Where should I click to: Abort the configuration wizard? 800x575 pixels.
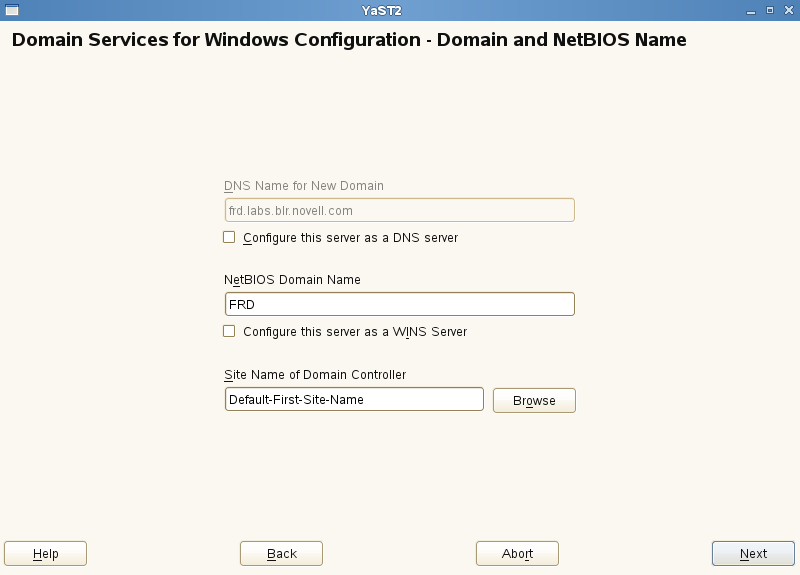517,554
